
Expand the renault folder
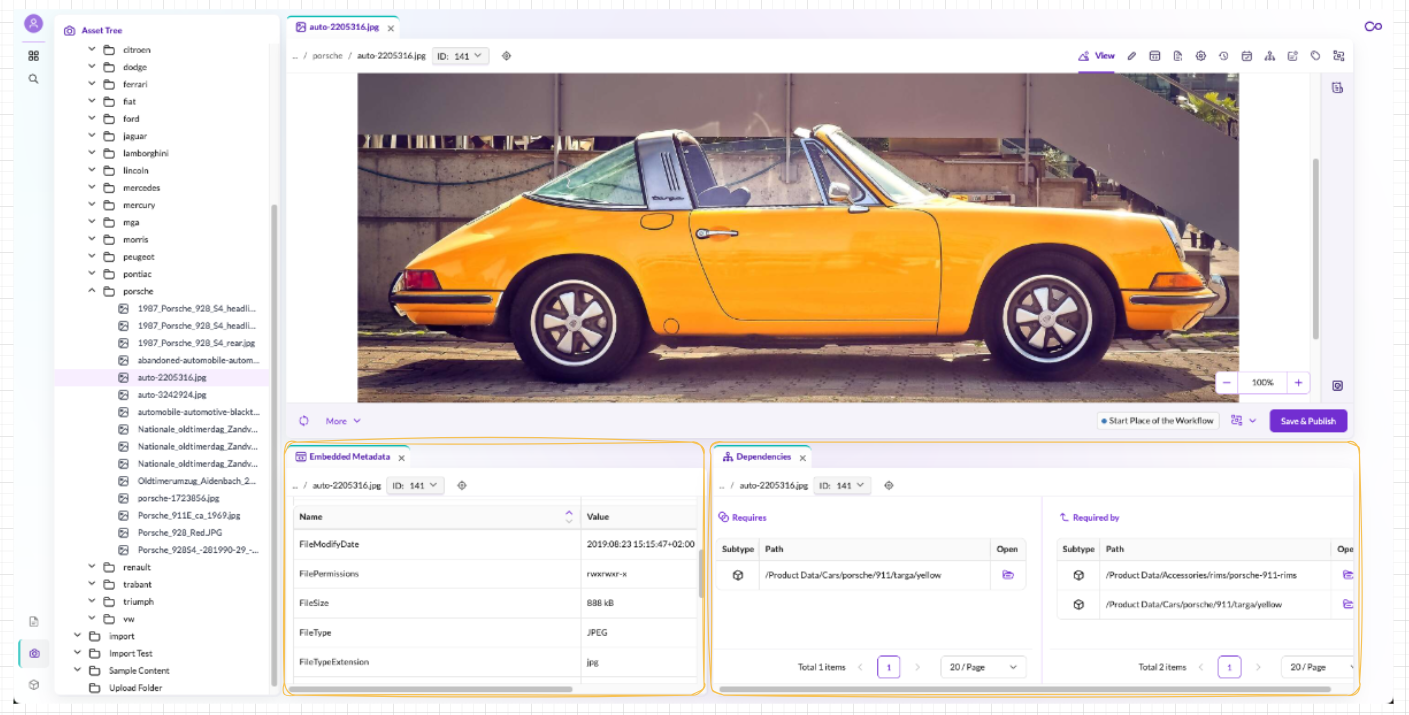[93, 567]
